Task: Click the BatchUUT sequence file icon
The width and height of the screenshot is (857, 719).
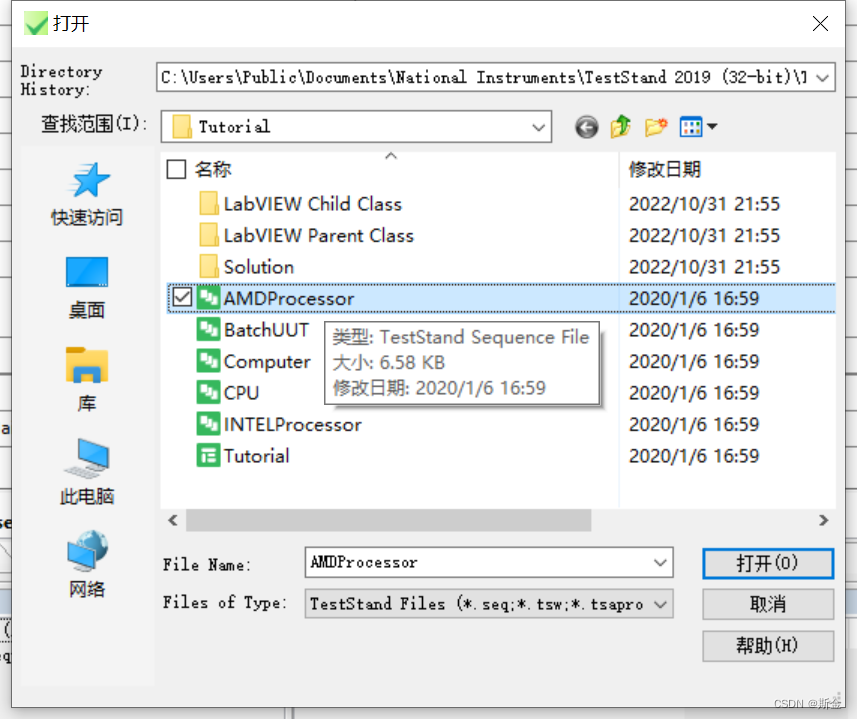Action: click(208, 329)
